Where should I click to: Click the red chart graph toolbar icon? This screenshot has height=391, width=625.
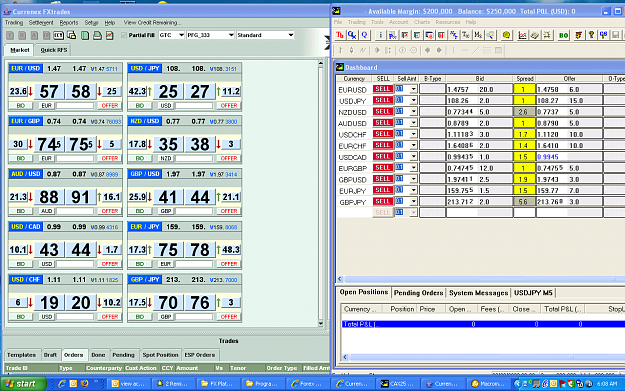(522, 35)
